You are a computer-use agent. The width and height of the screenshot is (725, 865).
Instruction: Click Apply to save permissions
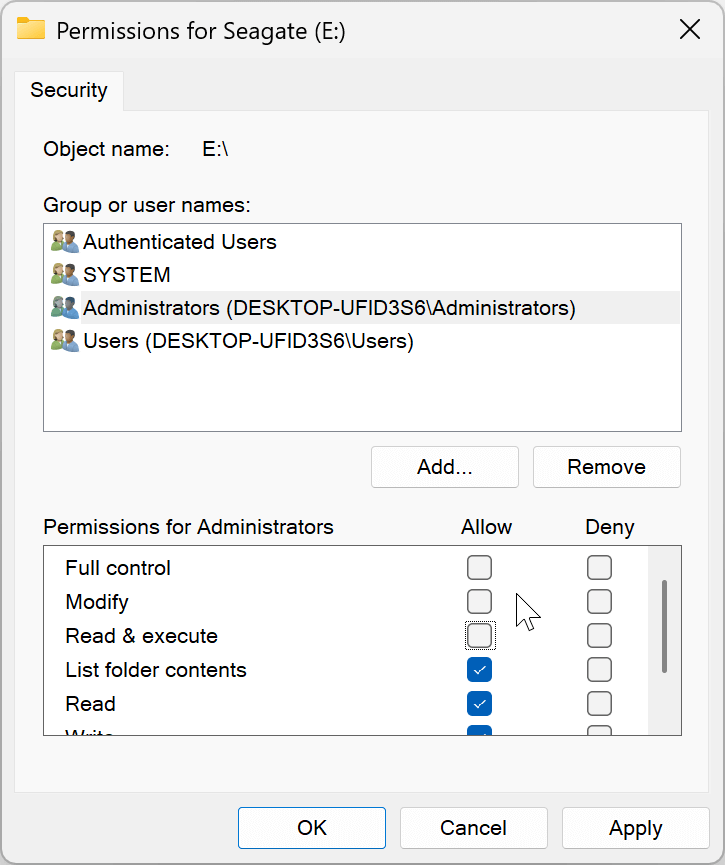(635, 828)
